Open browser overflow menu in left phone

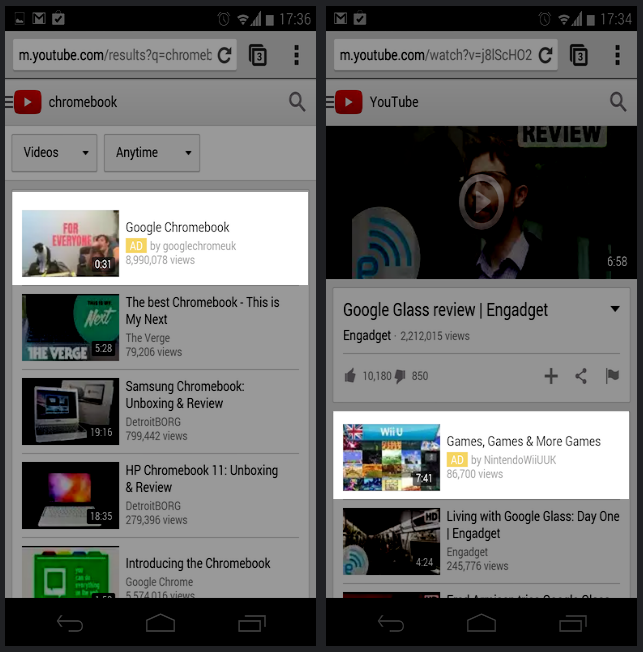click(296, 55)
